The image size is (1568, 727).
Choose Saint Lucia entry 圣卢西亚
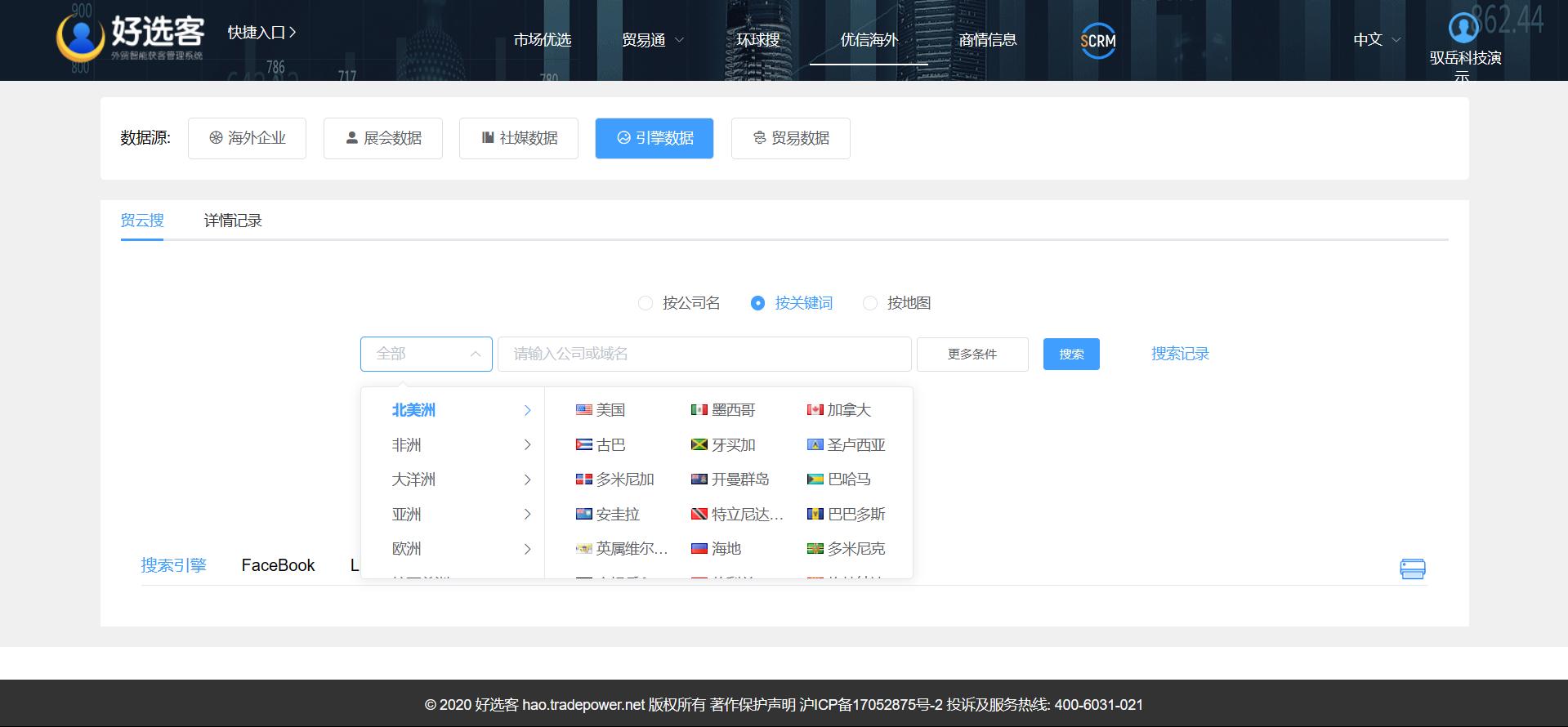pyautogui.click(x=847, y=445)
